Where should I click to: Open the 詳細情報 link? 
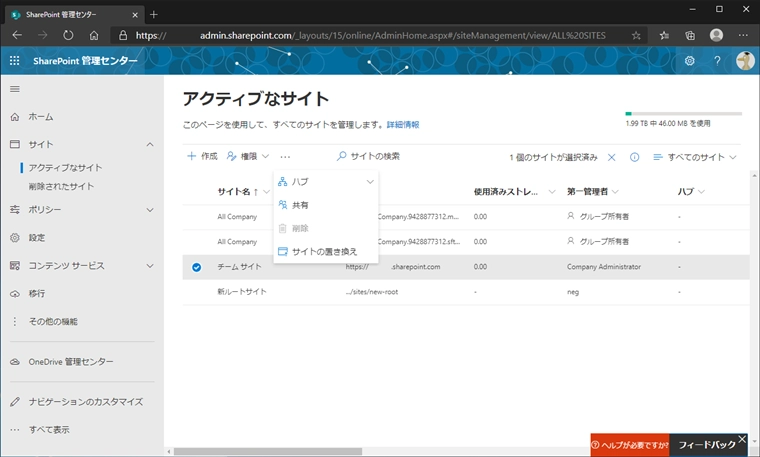tap(403, 125)
